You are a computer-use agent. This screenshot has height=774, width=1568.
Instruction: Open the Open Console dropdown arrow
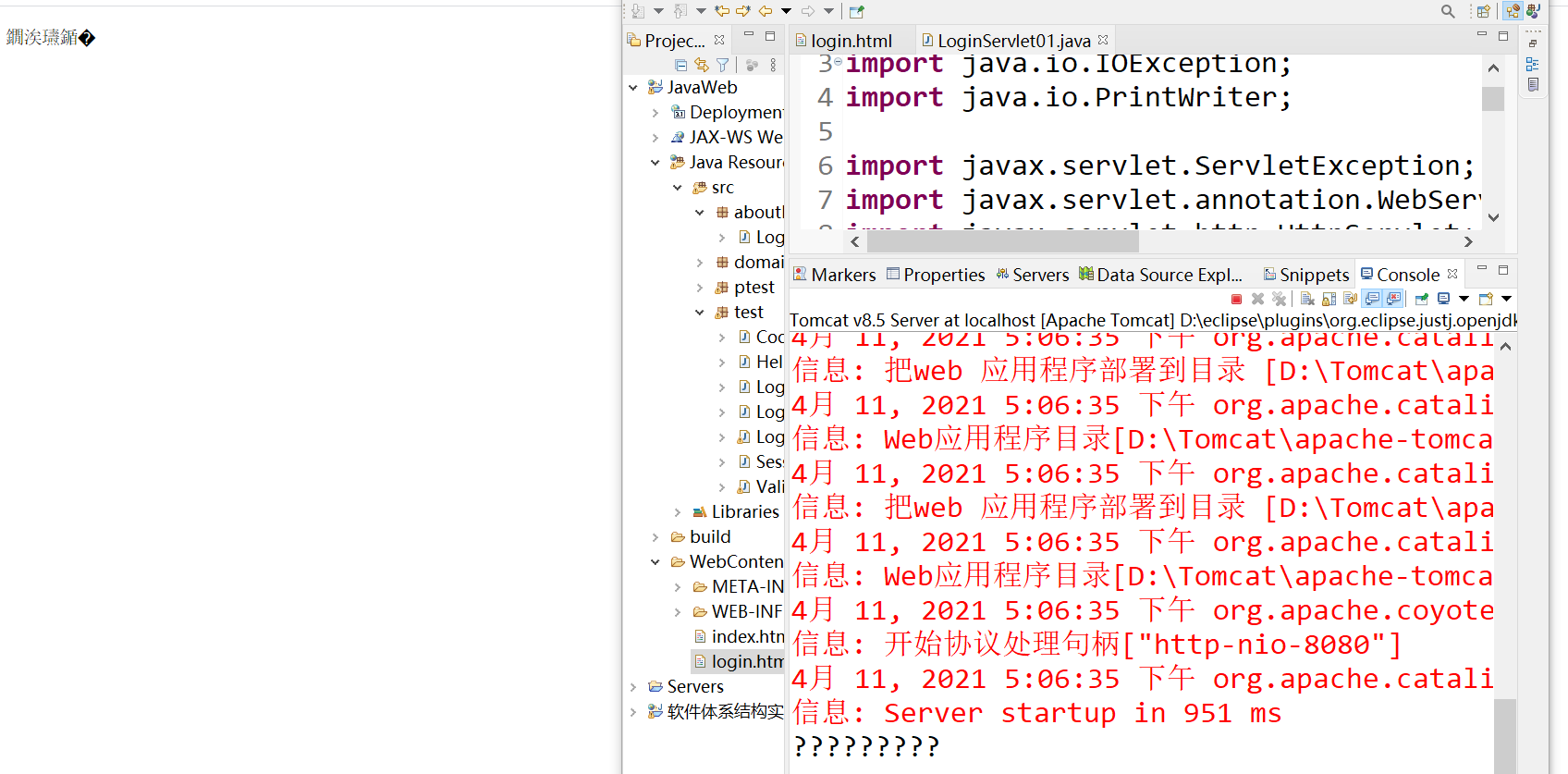point(1506,299)
